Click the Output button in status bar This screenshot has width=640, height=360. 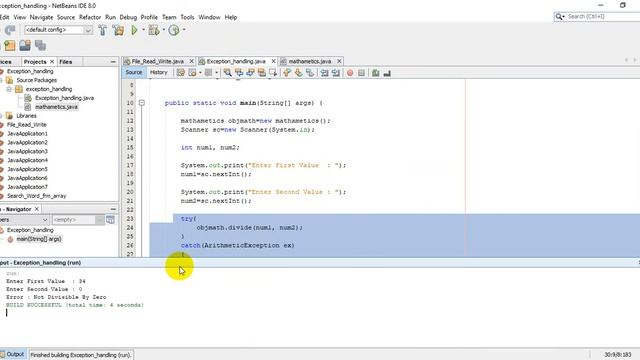point(13,354)
